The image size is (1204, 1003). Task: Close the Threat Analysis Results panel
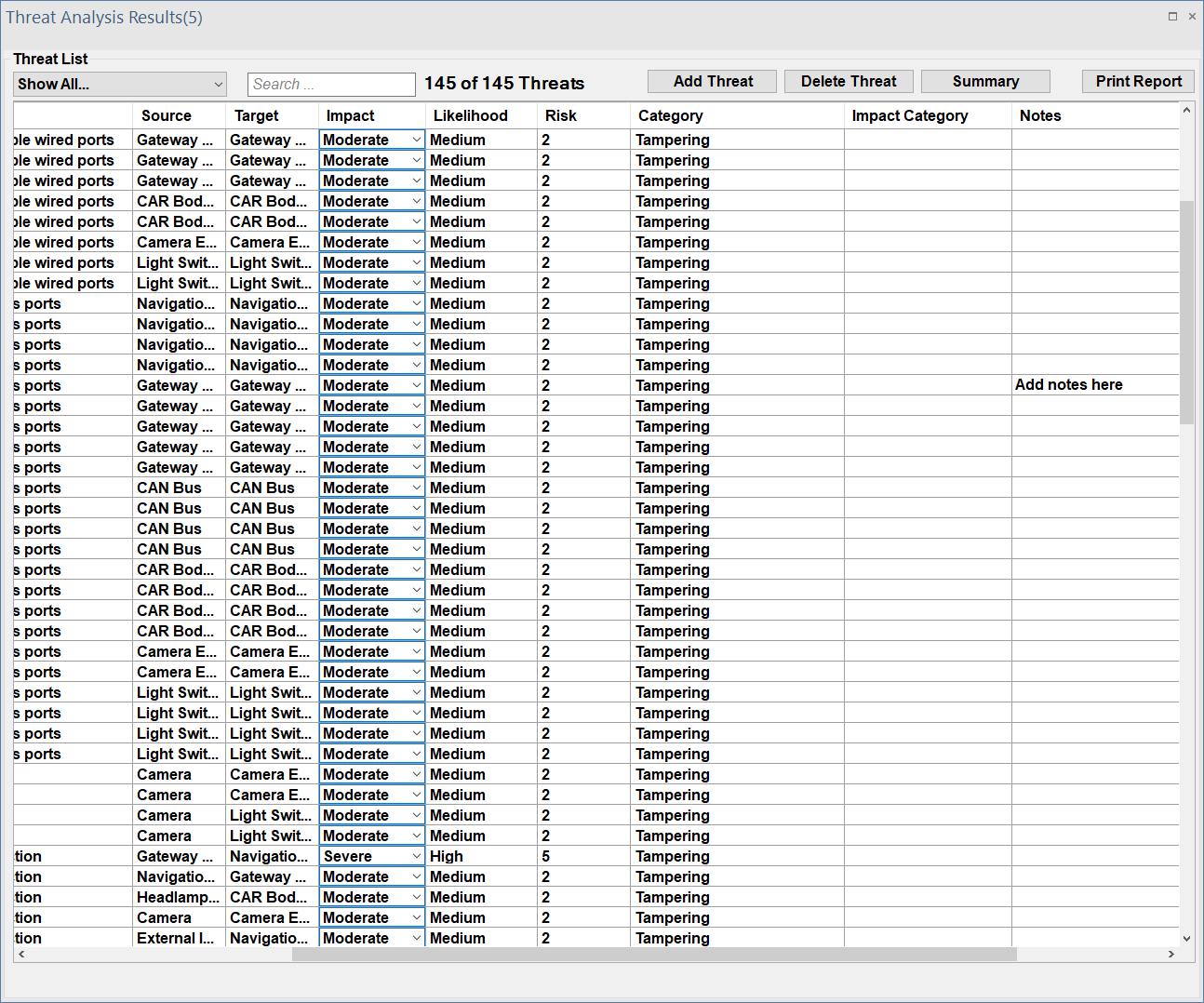pyautogui.click(x=1192, y=16)
